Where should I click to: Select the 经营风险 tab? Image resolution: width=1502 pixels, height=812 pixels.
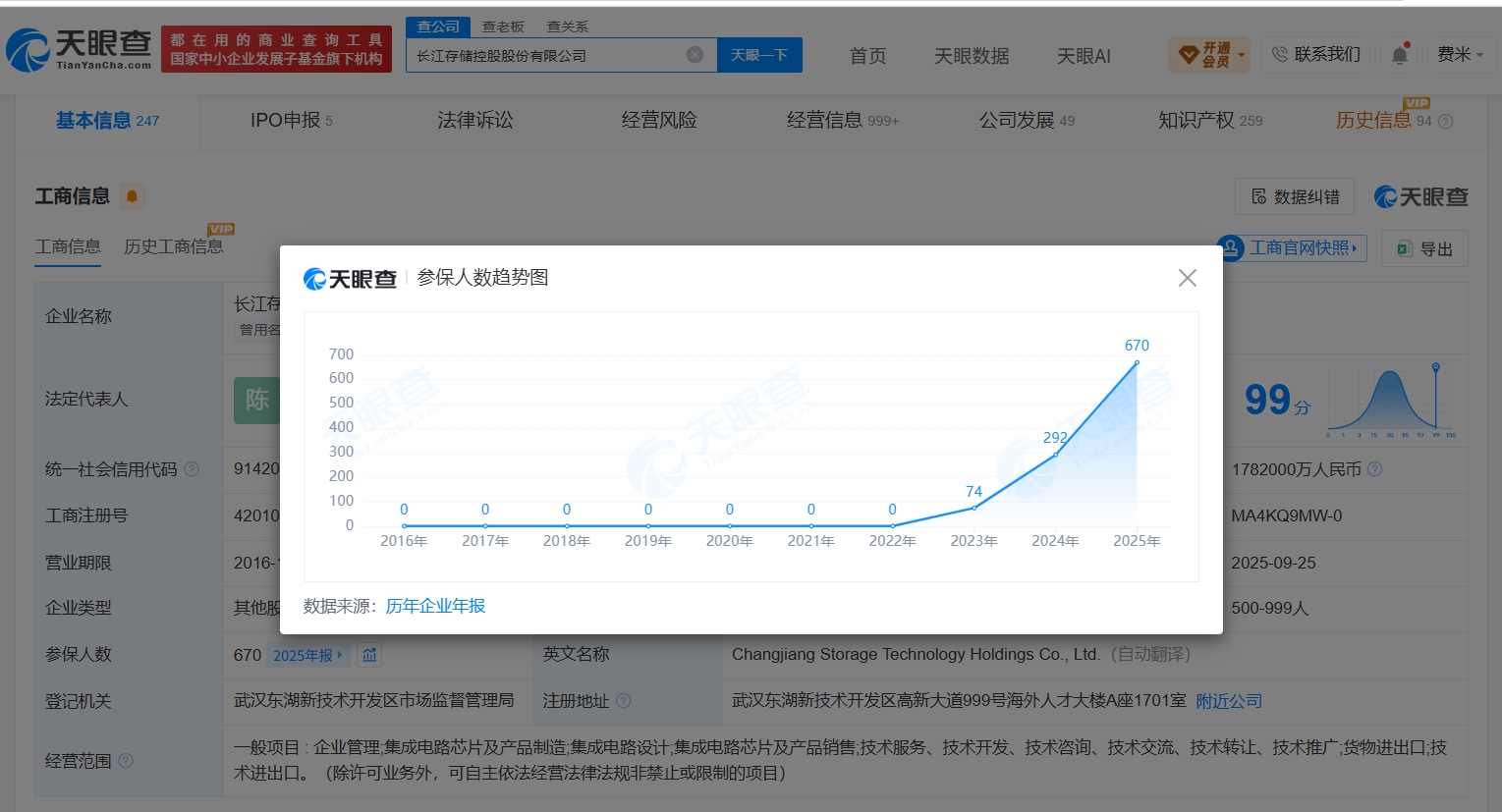coord(659,120)
